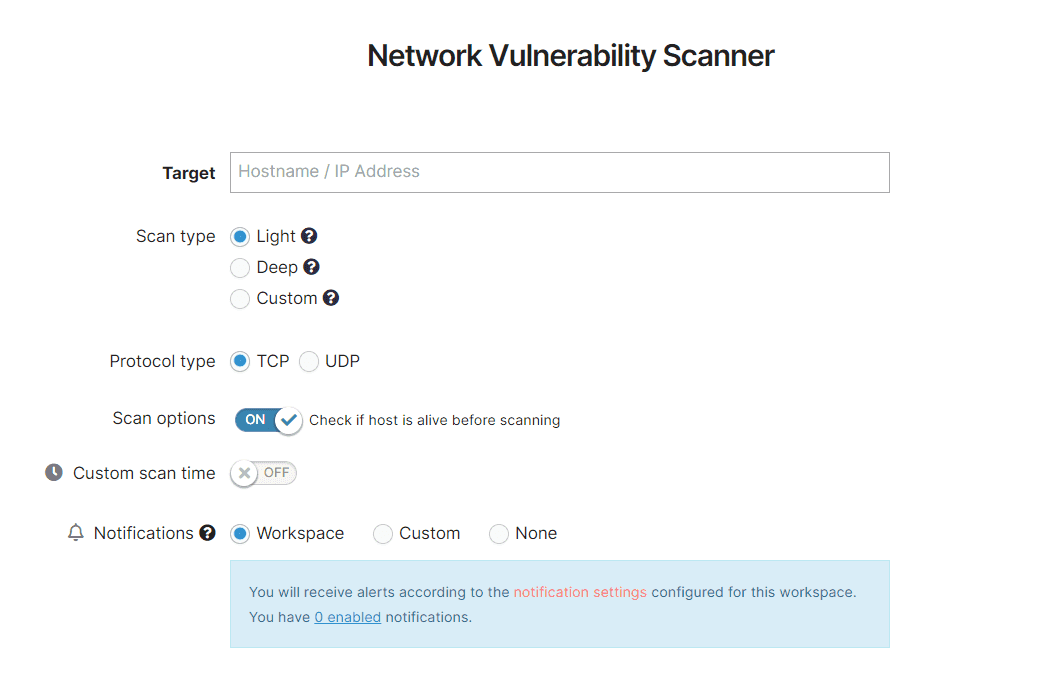This screenshot has width=1062, height=691.
Task: Click the checkmark on the ON switch
Action: pyautogui.click(x=290, y=421)
